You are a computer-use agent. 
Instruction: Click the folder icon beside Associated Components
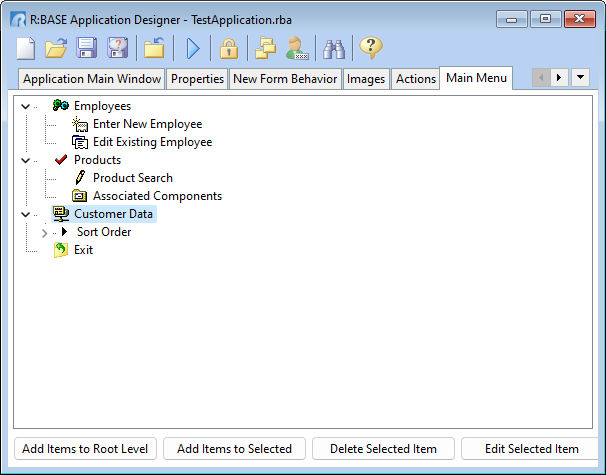[80, 196]
